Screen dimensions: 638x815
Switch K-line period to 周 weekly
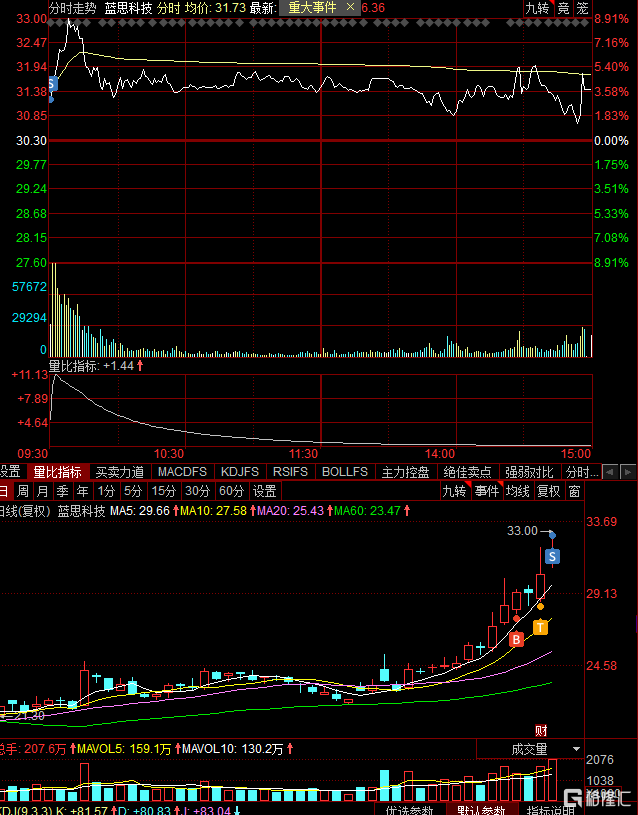click(23, 491)
